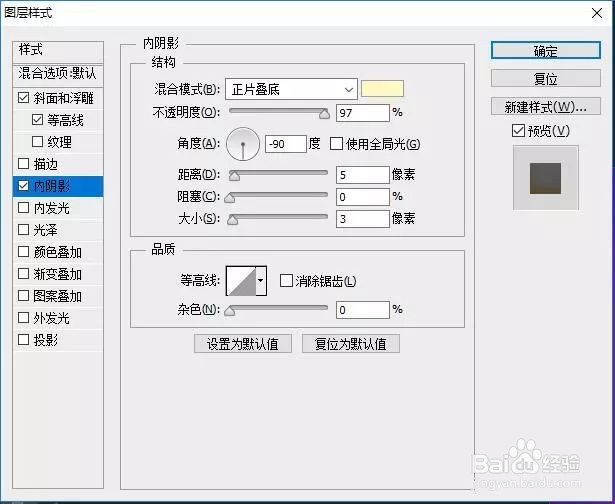Select 外发光 style label
The height and width of the screenshot is (504, 615).
51,318
